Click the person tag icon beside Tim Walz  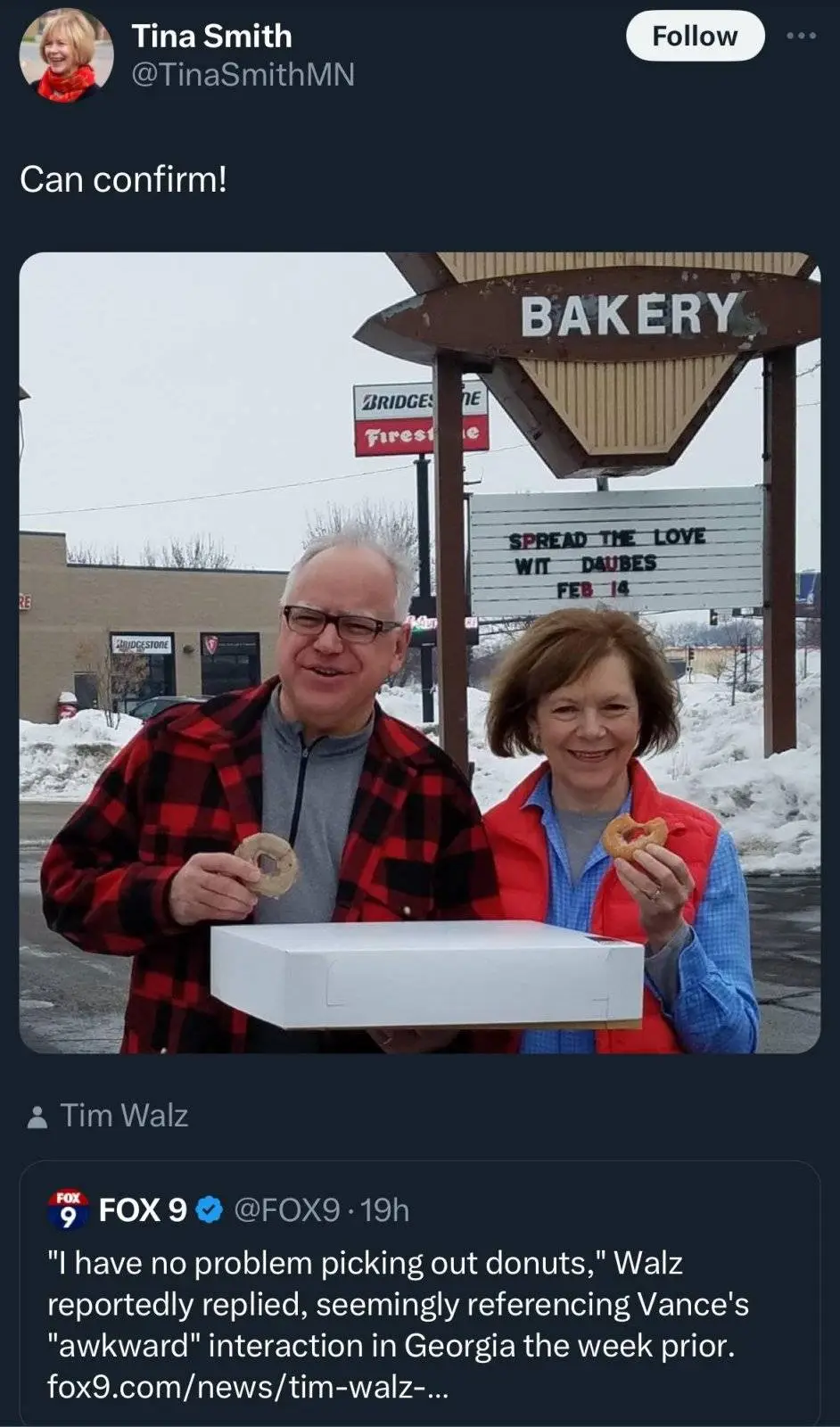coord(37,1117)
